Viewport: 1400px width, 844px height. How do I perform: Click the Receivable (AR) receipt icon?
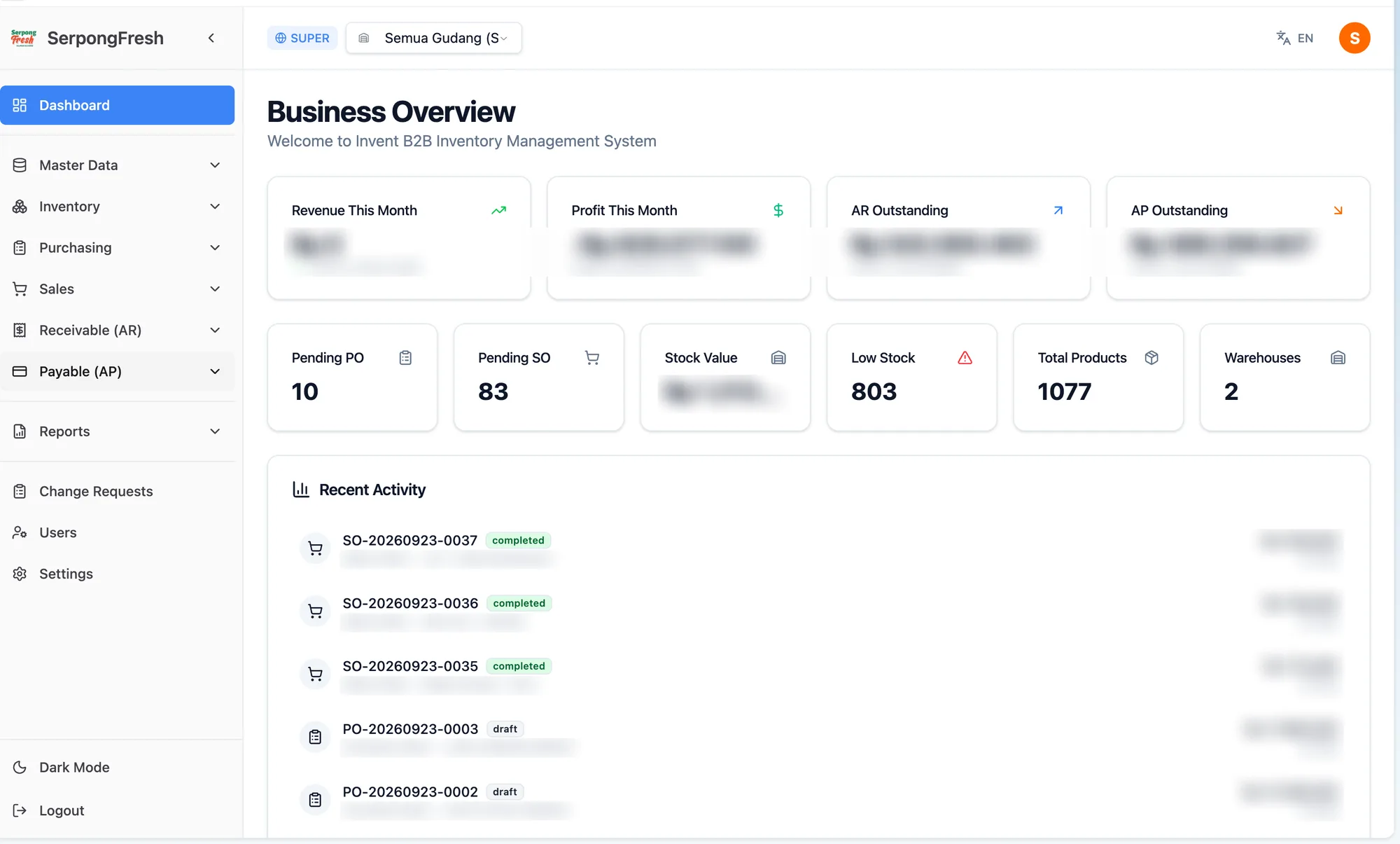click(x=20, y=331)
